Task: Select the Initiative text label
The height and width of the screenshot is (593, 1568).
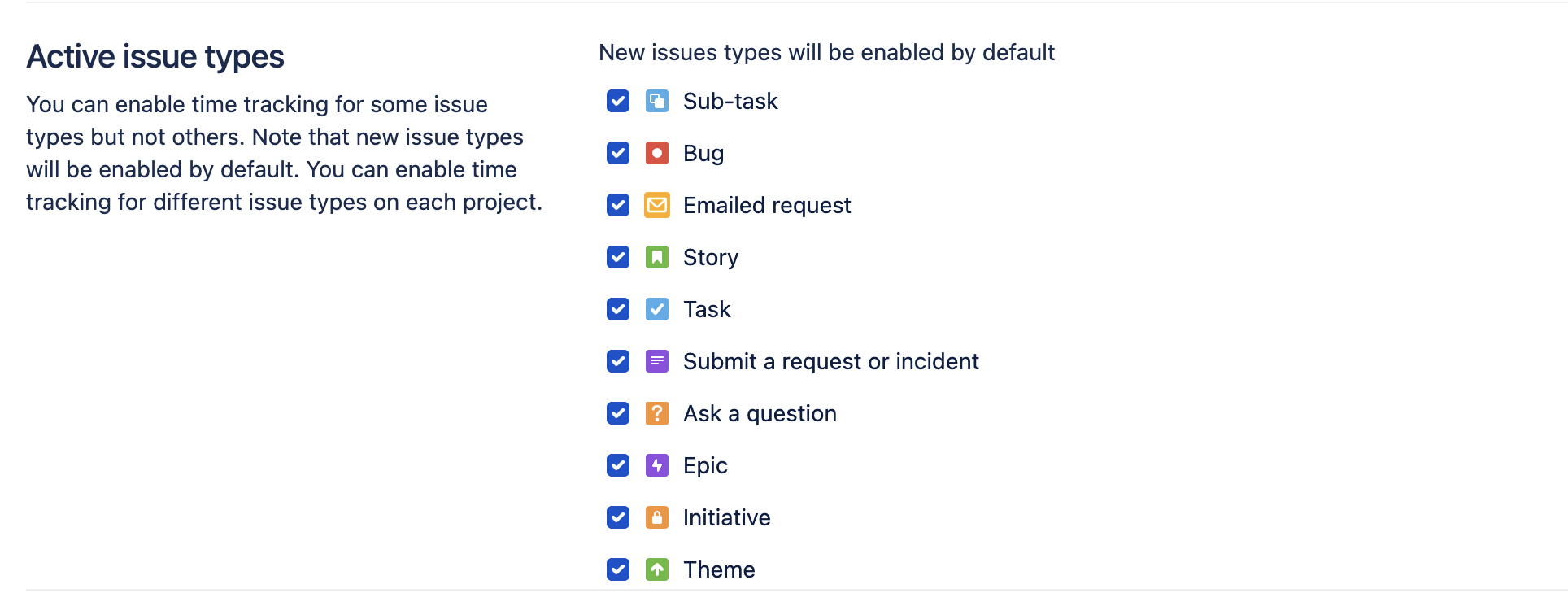Action: coord(726,517)
